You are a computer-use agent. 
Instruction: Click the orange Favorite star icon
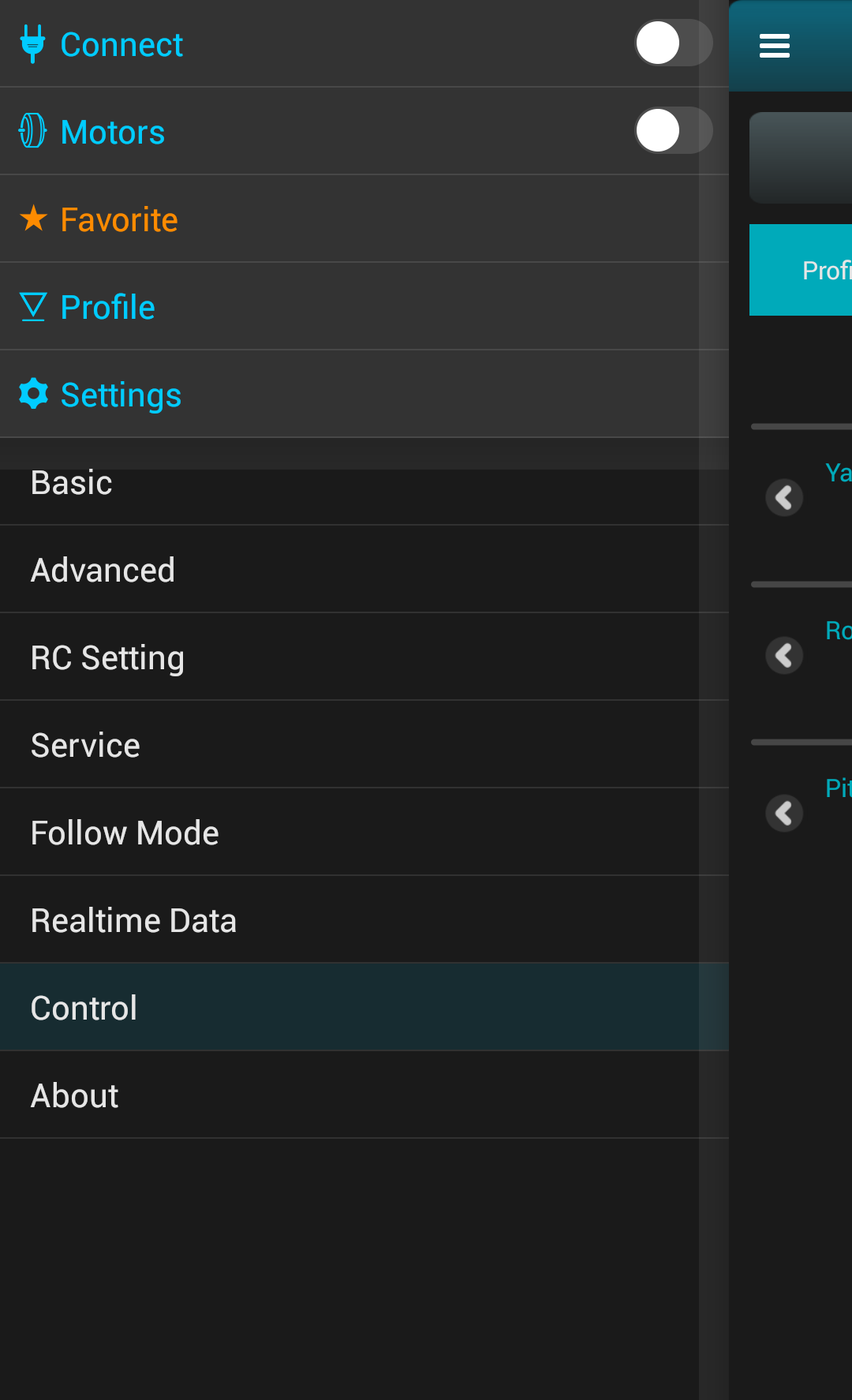click(x=33, y=219)
